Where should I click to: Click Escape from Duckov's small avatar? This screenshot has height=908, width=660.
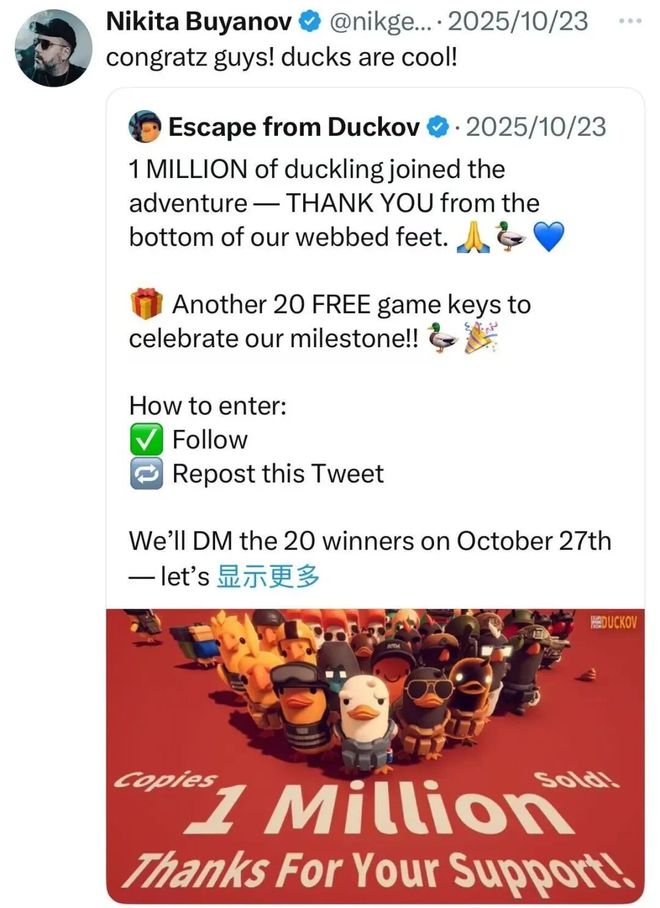[146, 127]
